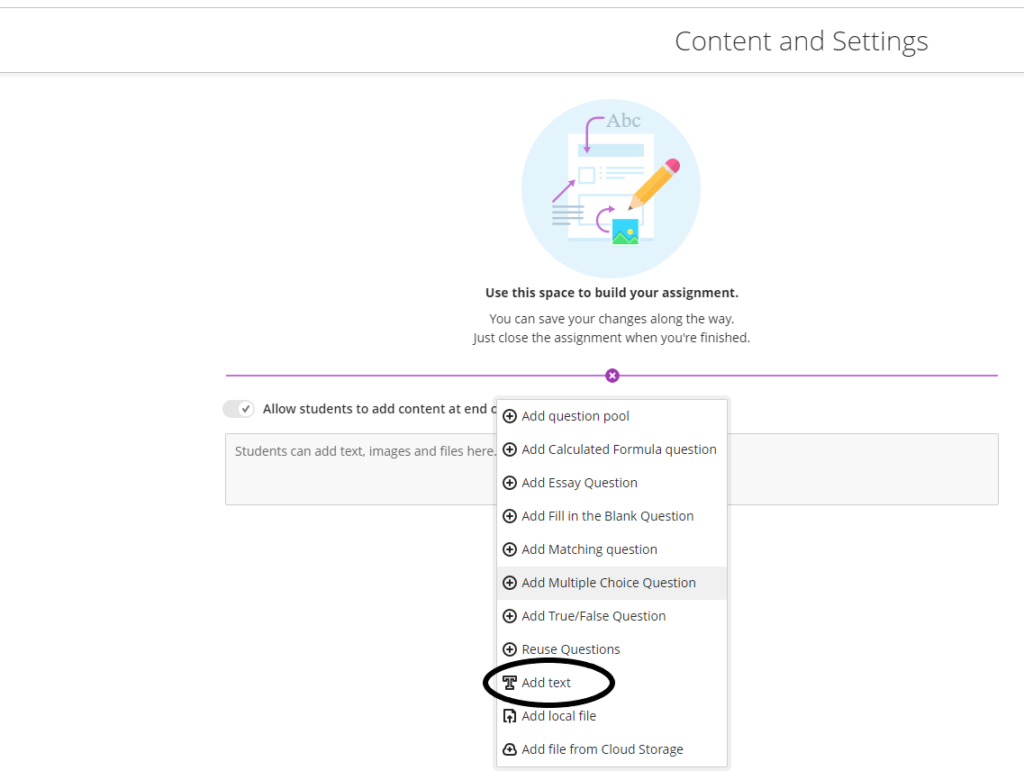This screenshot has height=780, width=1024.
Task: Click the purple X icon on the divider line
Action: click(x=611, y=375)
